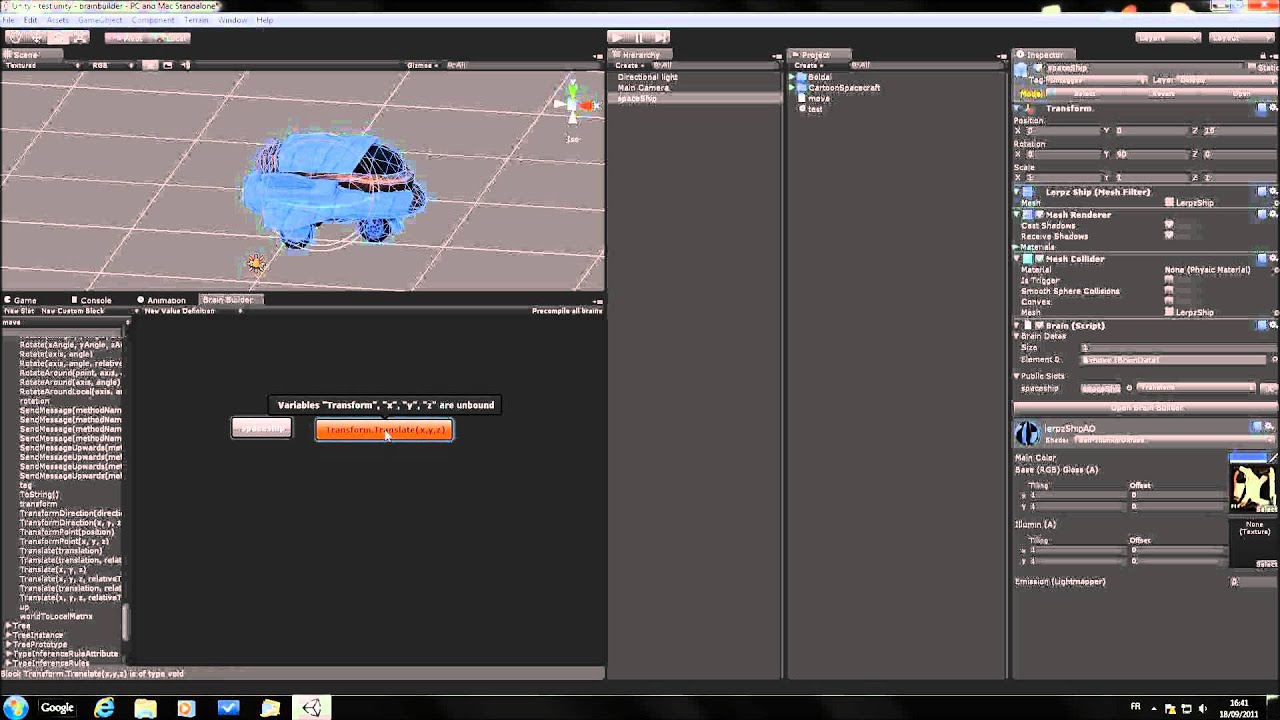The height and width of the screenshot is (720, 1280).
Task: Open the Tag dropdown in Inspector
Action: (1095, 80)
